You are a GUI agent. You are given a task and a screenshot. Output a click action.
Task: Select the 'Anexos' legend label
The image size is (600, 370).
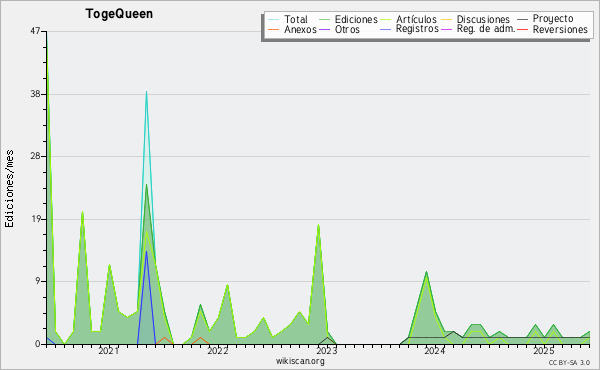[300, 29]
